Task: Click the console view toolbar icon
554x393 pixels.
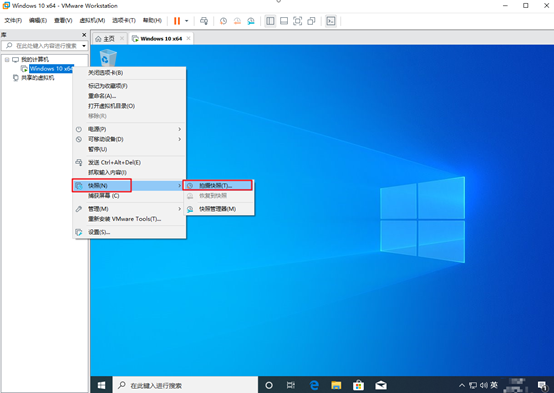Action: tap(331, 21)
